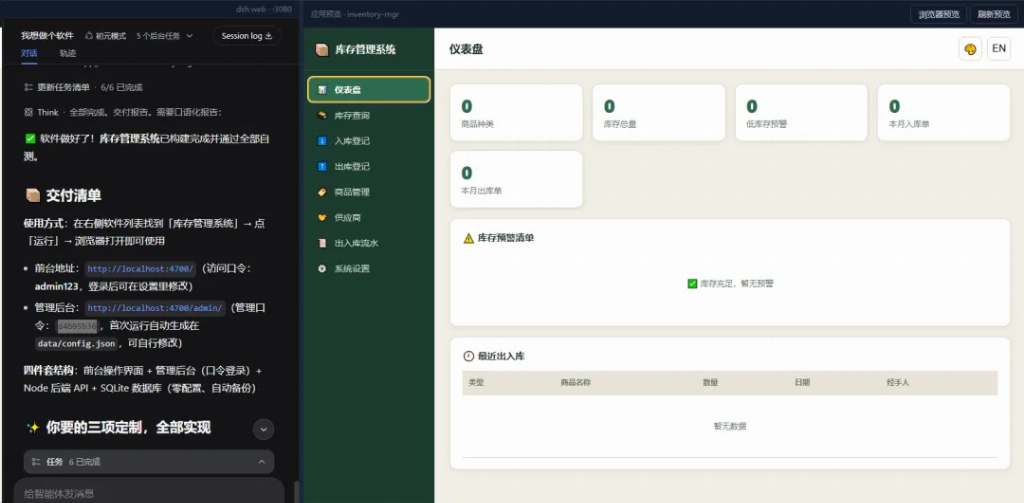Open link http://localhost:4700/admin/
Viewport: 1024px width, 503px height.
[155, 308]
